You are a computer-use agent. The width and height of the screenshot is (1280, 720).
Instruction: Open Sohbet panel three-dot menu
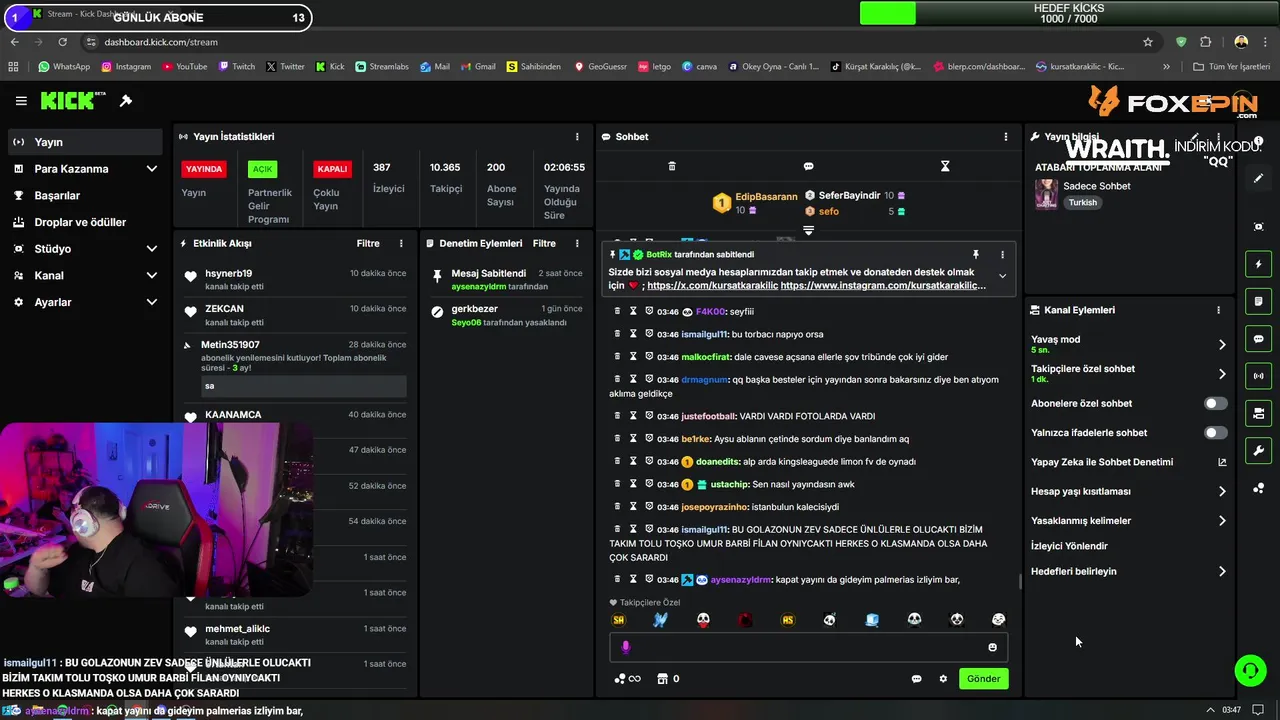point(1006,137)
